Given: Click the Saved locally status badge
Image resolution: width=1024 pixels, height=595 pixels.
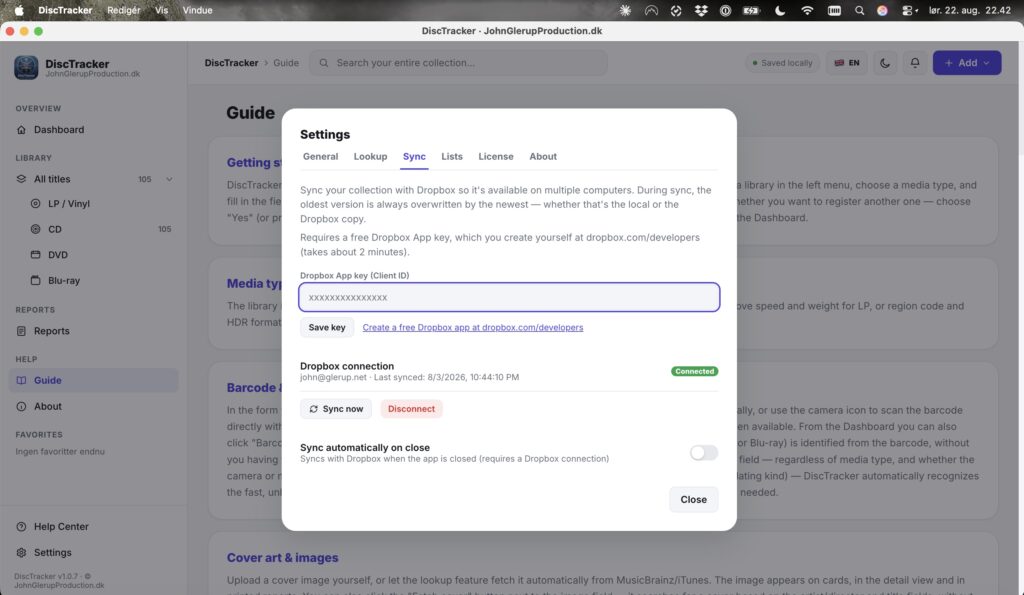Looking at the screenshot, I should pos(782,63).
